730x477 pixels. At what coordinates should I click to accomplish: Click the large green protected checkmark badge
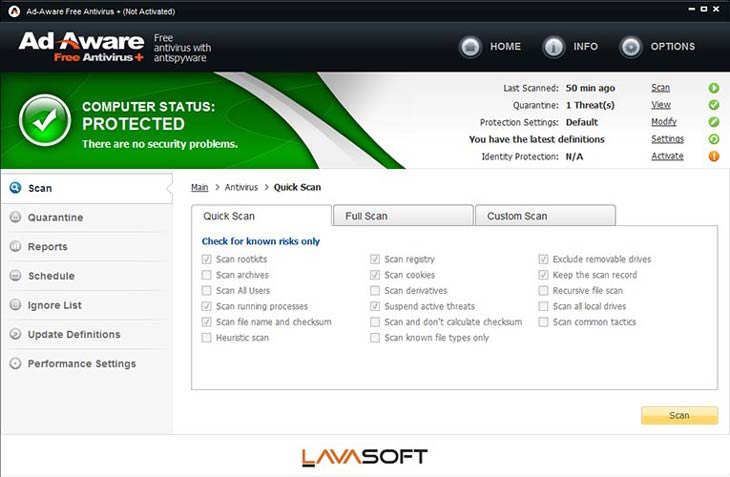pyautogui.click(x=45, y=120)
